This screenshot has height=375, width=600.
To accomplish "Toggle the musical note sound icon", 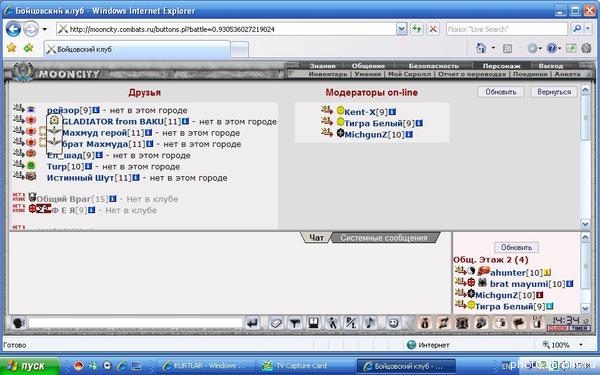I will 370,323.
